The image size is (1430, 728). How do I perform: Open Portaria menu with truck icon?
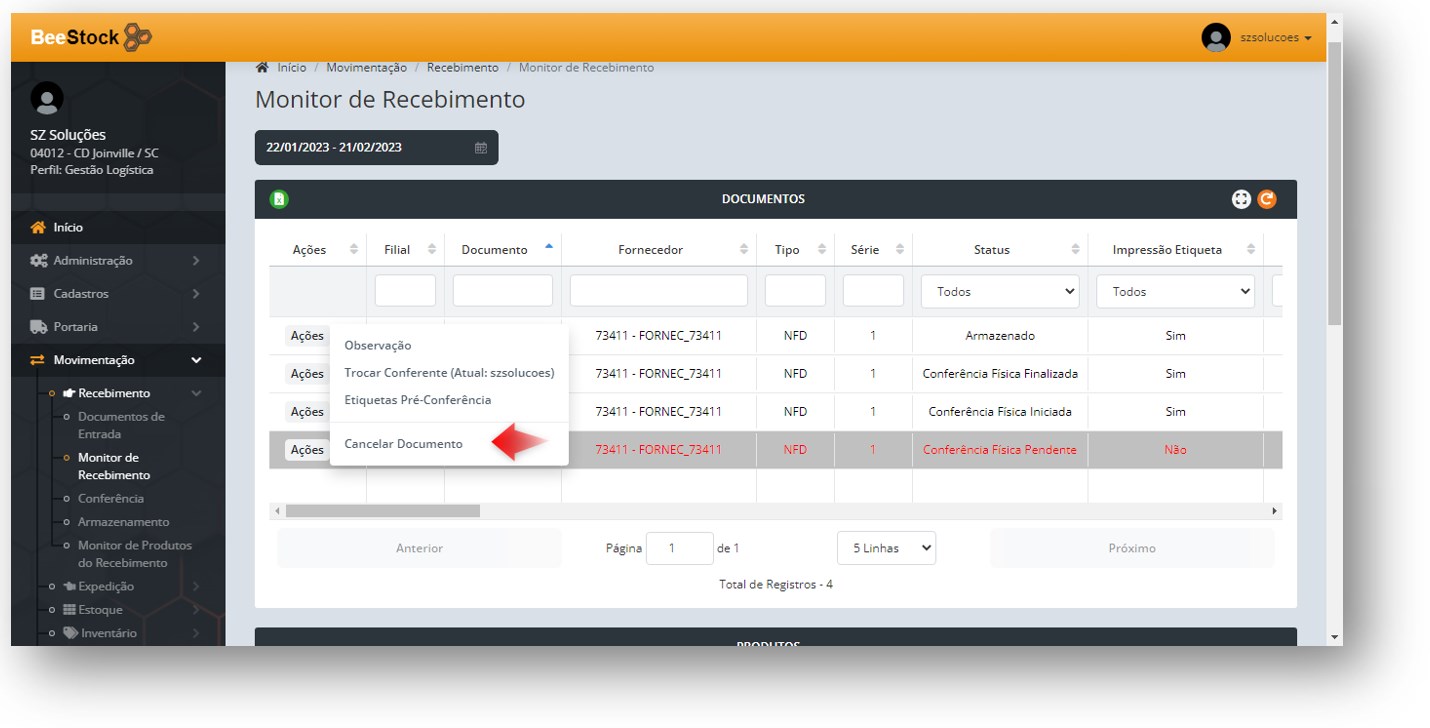[75, 327]
